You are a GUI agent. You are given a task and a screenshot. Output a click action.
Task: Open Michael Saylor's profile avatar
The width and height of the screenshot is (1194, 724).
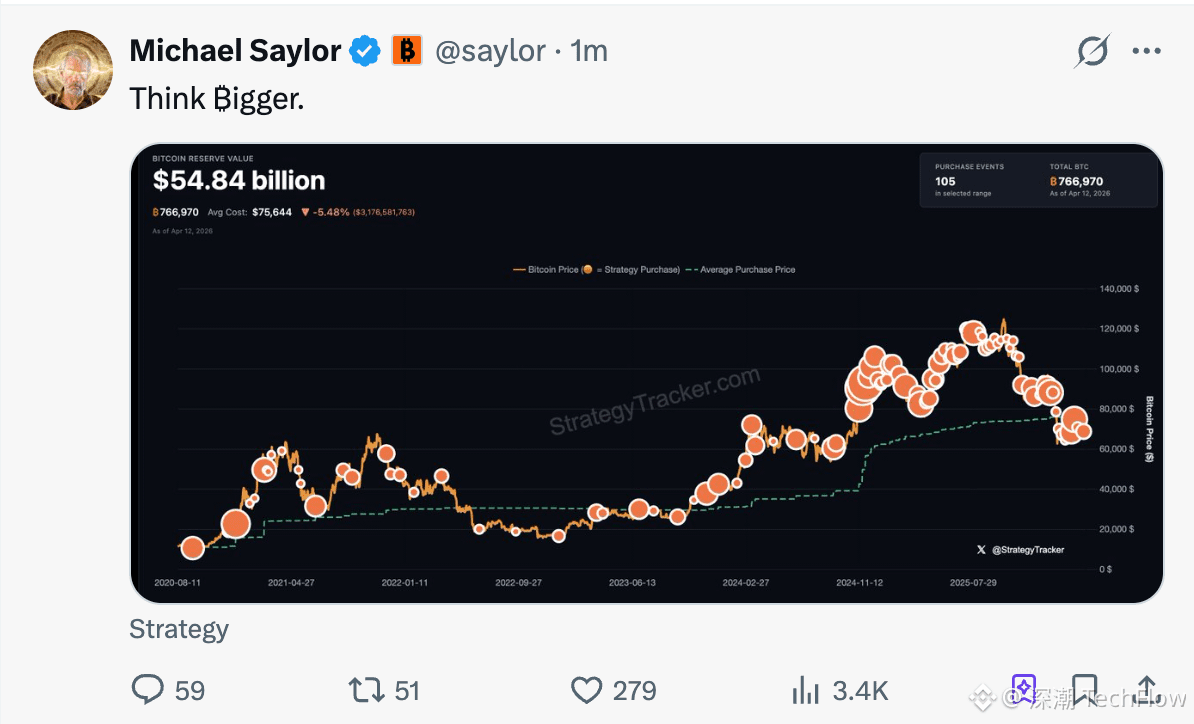(x=73, y=69)
